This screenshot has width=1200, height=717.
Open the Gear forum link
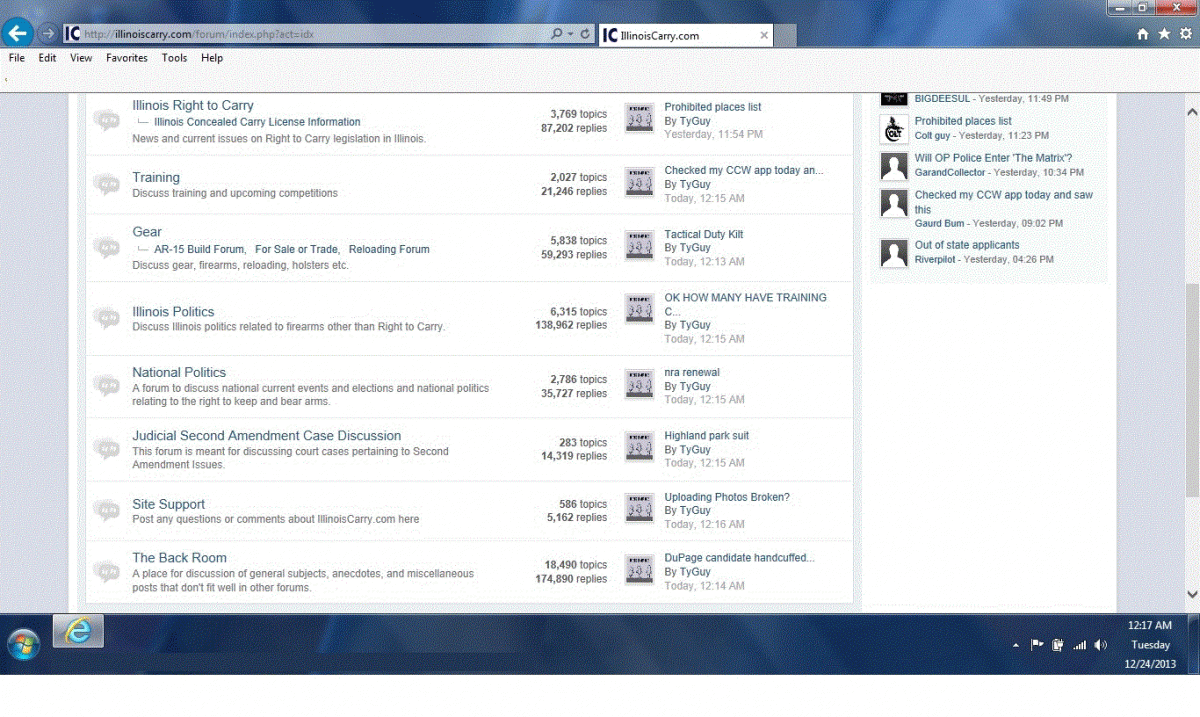point(147,232)
